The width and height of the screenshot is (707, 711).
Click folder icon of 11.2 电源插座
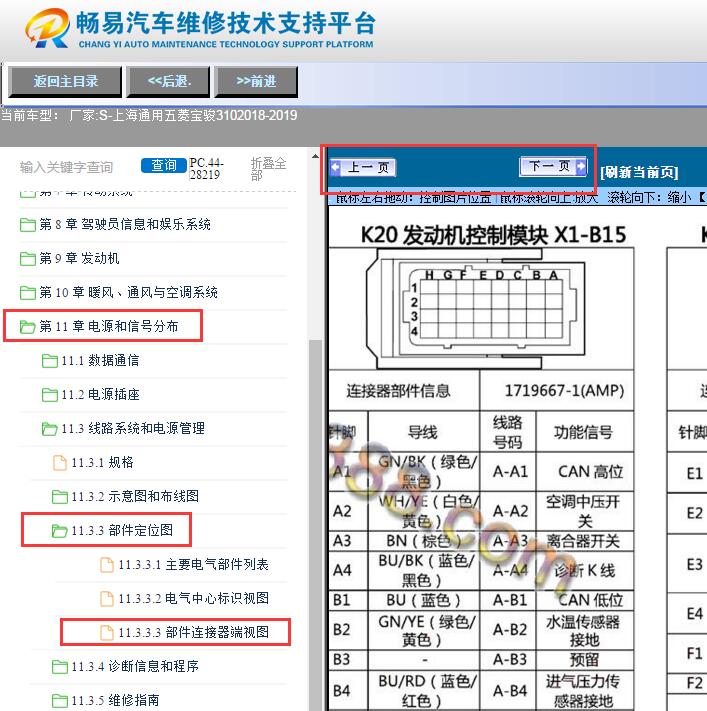click(49, 395)
